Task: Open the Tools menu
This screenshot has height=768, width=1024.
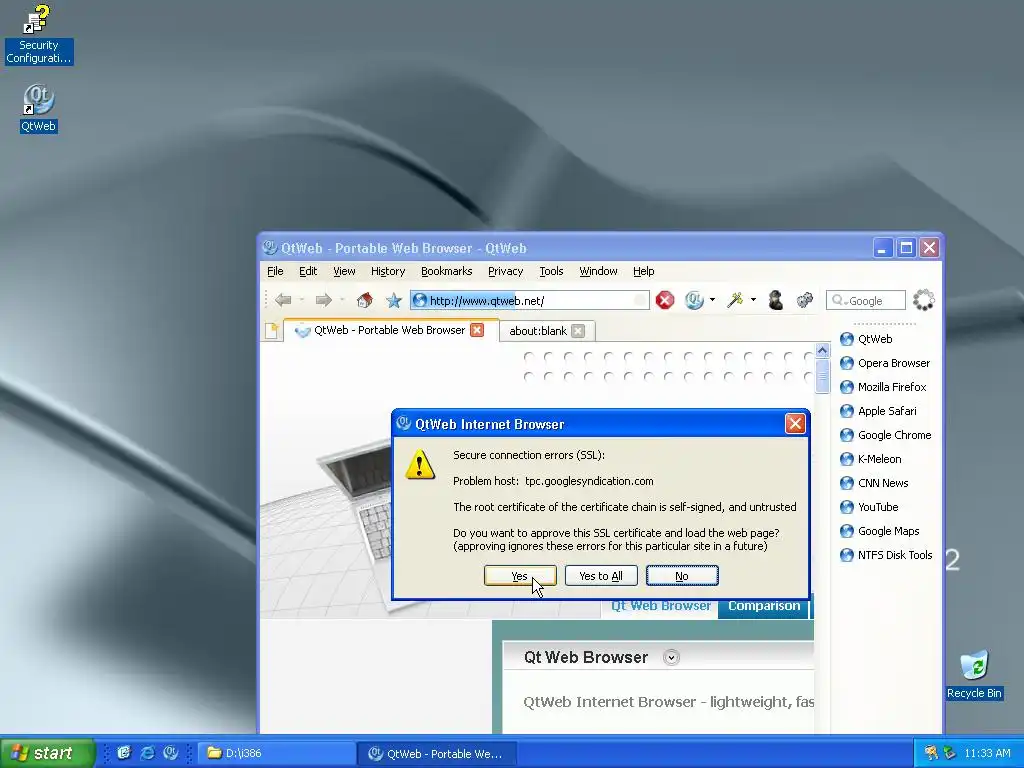Action: coord(551,271)
